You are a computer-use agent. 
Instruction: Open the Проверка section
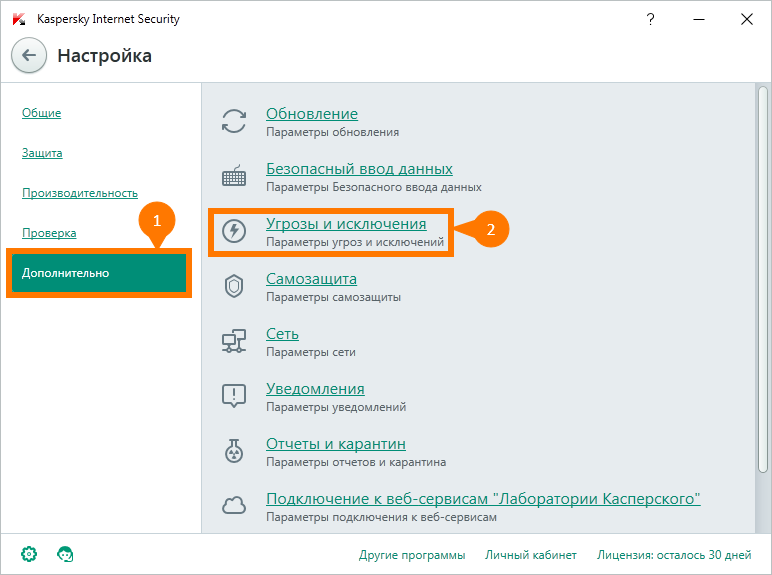coord(49,233)
